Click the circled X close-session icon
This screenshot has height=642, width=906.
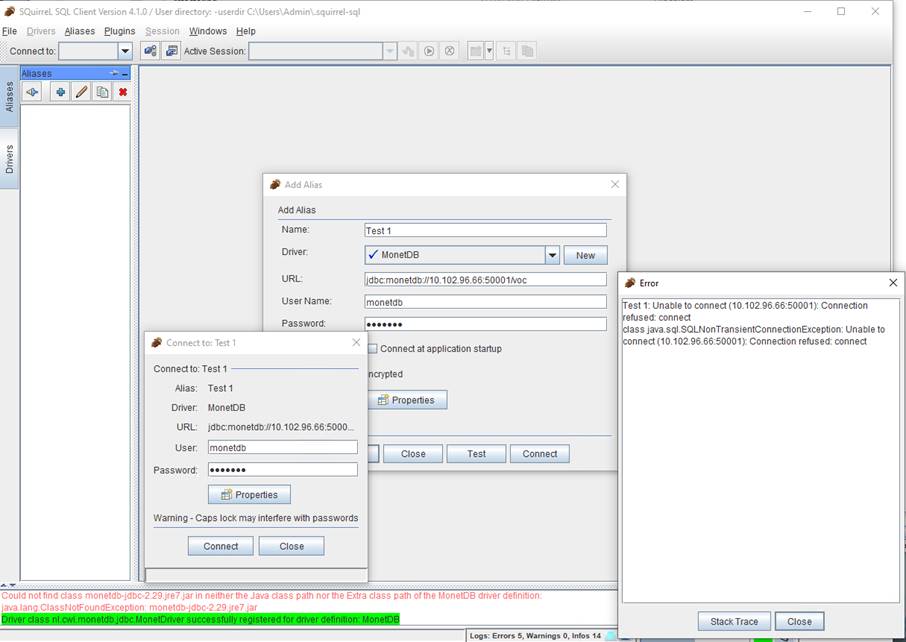point(450,51)
